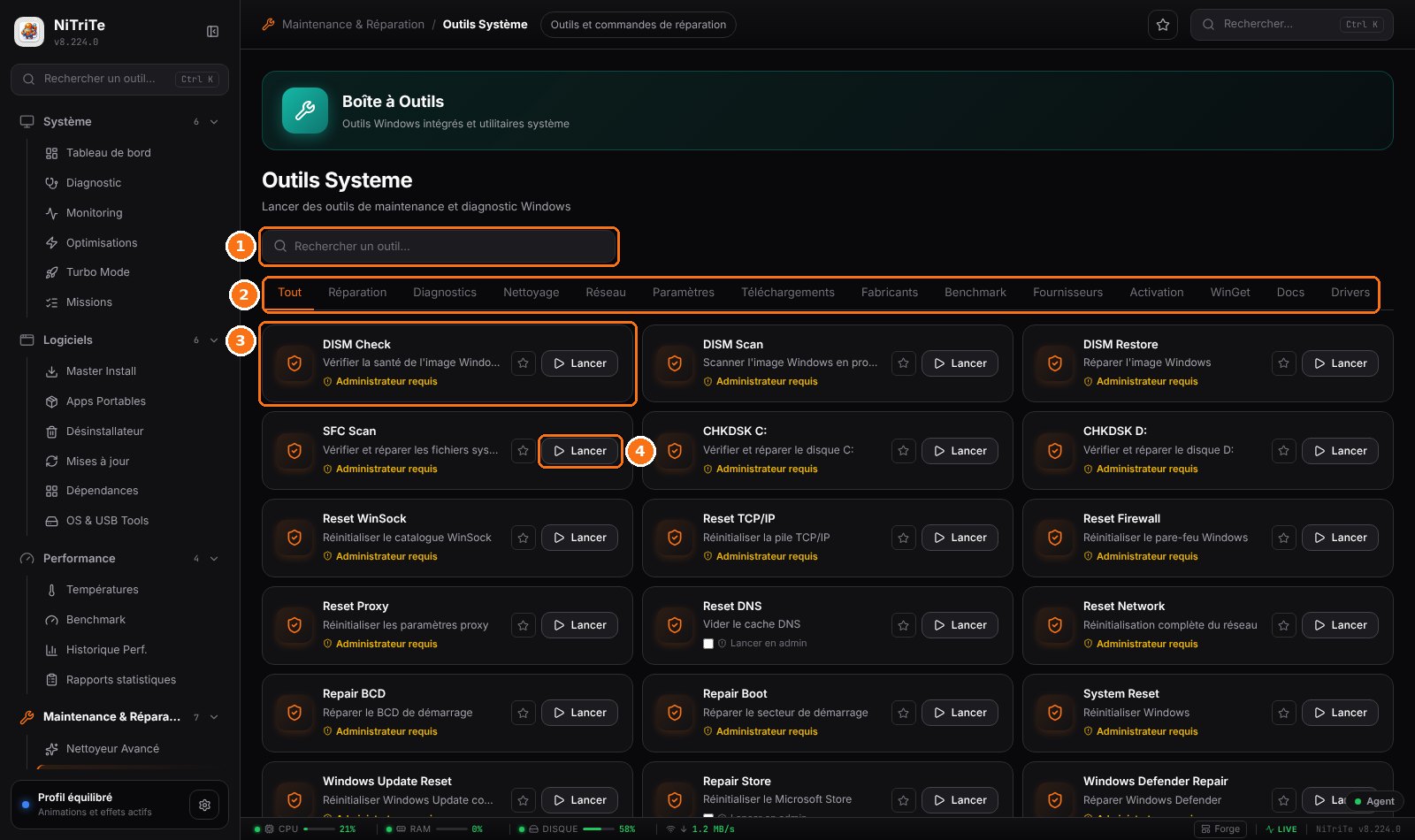1415x840 pixels.
Task: Collapse the sidebar panel icon
Action: coord(212,32)
